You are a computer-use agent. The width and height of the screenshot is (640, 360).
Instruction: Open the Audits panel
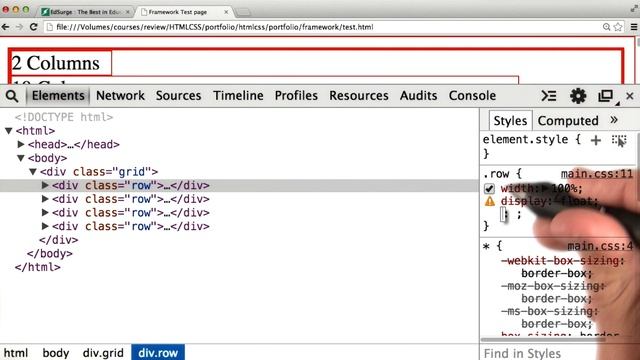tap(418, 96)
